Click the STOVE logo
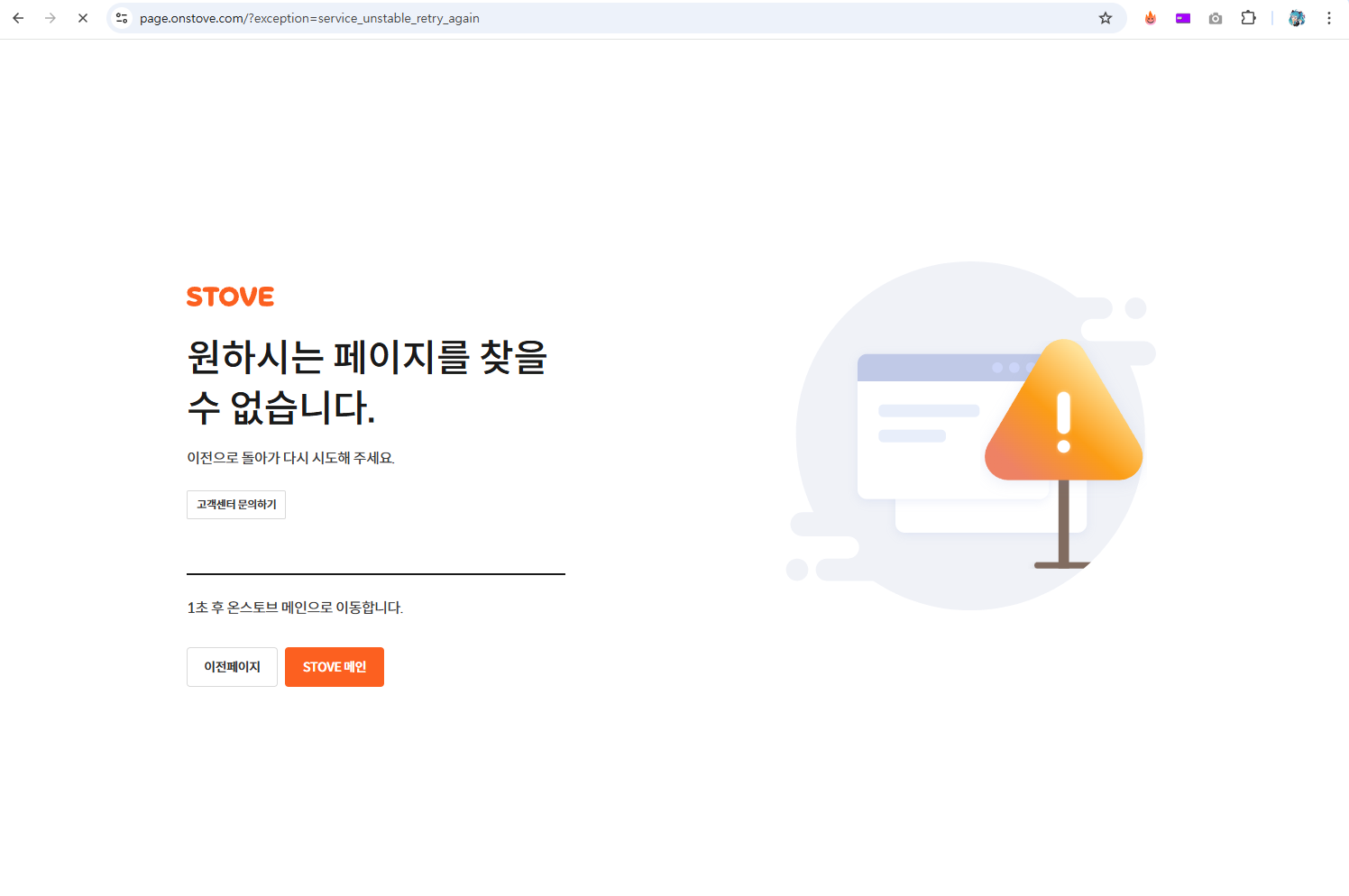Viewport: 1349px width, 896px height. 230,297
